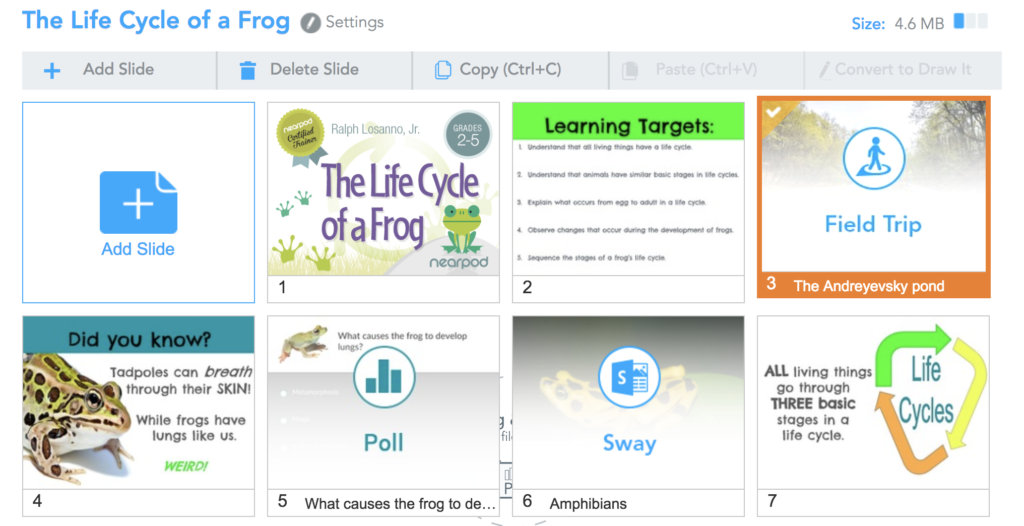
Task: Click the large blue Add Slide page icon
Action: 138,203
